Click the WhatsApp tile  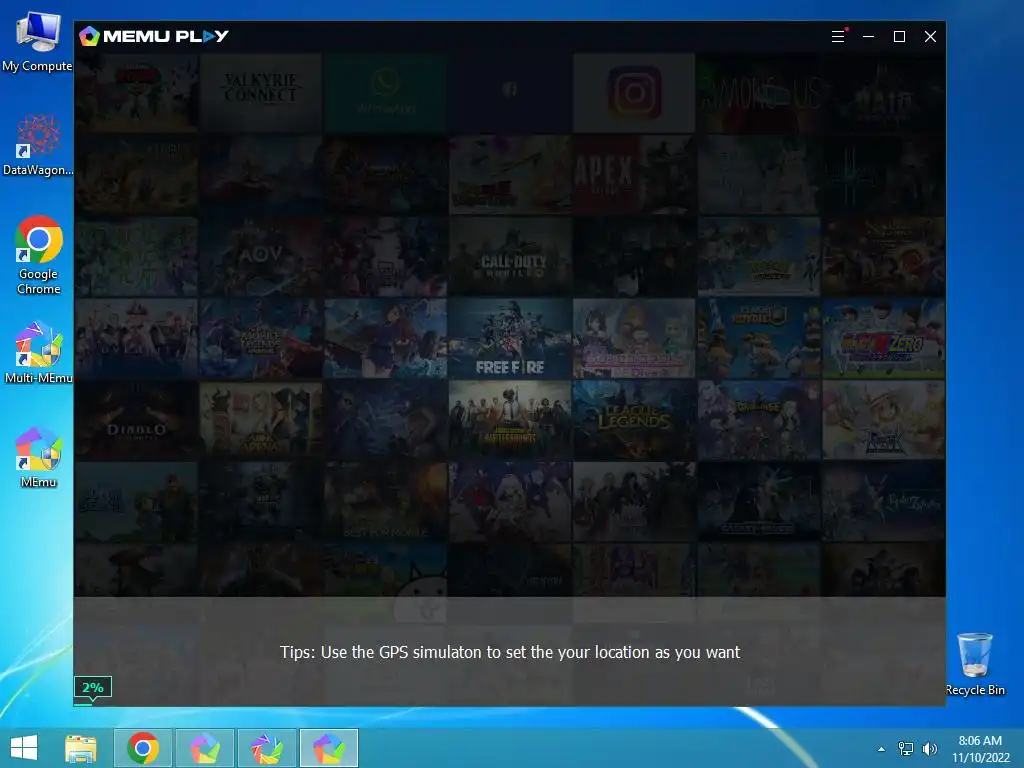(x=385, y=93)
